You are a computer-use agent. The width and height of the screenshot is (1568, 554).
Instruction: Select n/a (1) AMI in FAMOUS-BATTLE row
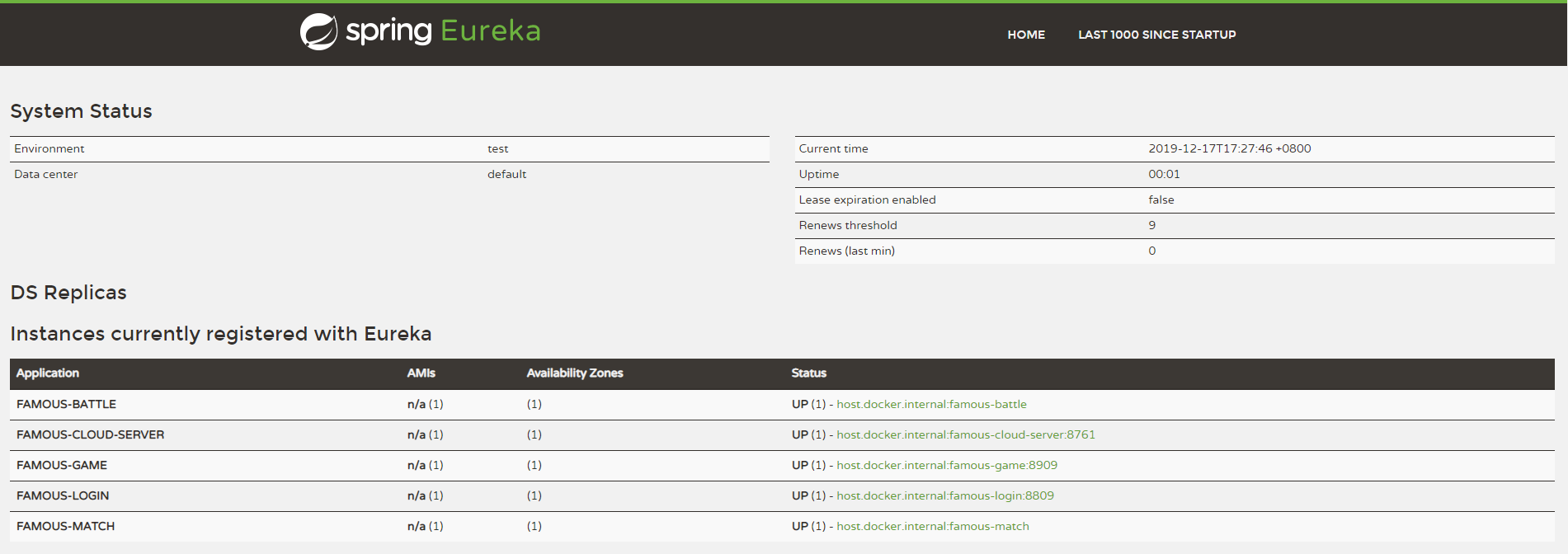click(425, 404)
